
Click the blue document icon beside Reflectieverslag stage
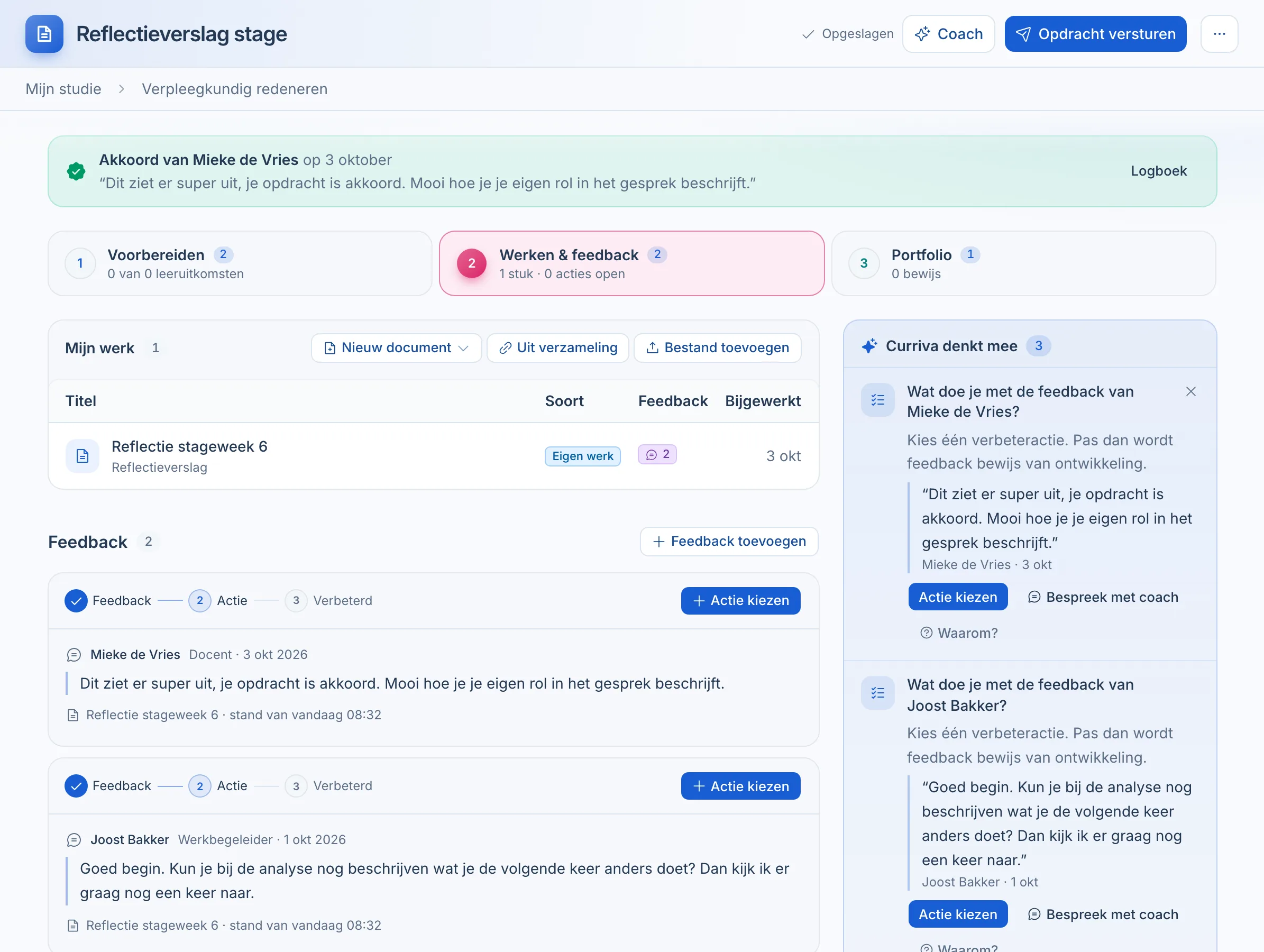click(x=44, y=34)
